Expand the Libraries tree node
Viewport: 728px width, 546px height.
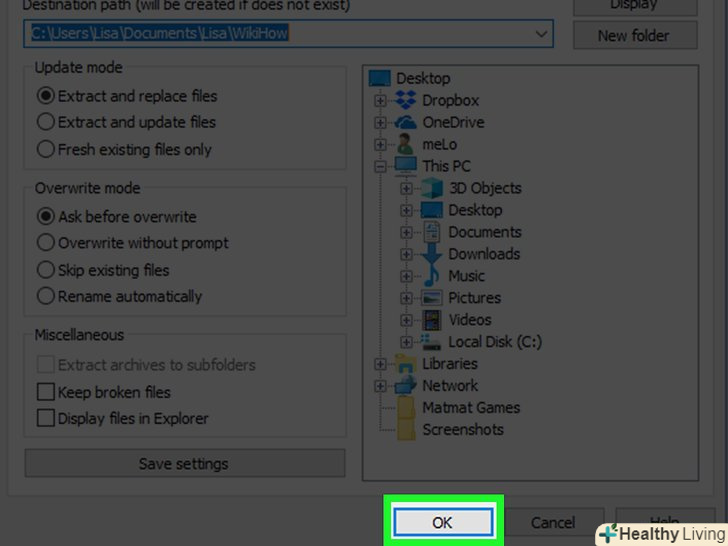pyautogui.click(x=380, y=364)
